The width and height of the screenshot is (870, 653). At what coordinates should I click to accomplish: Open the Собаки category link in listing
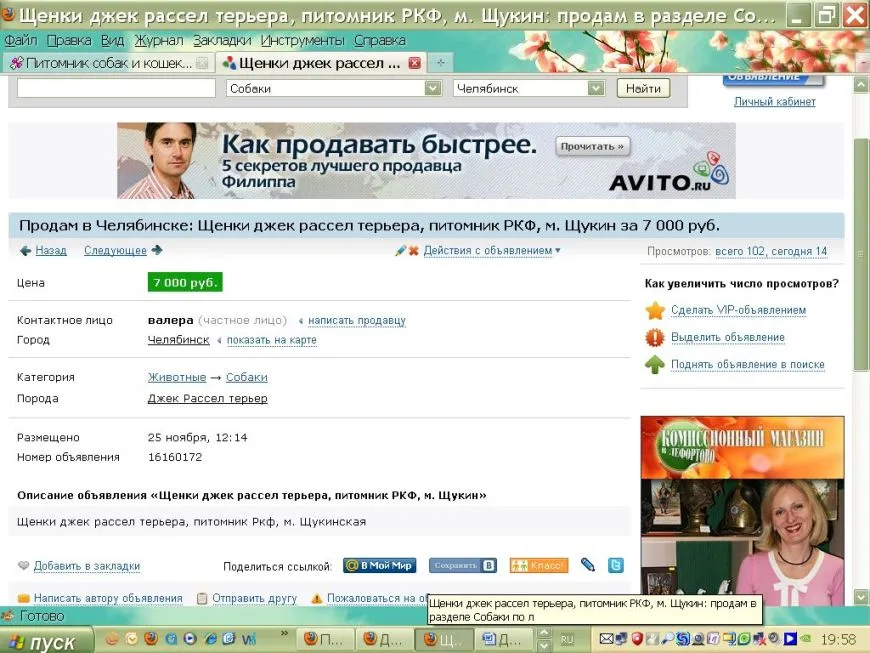[x=247, y=377]
